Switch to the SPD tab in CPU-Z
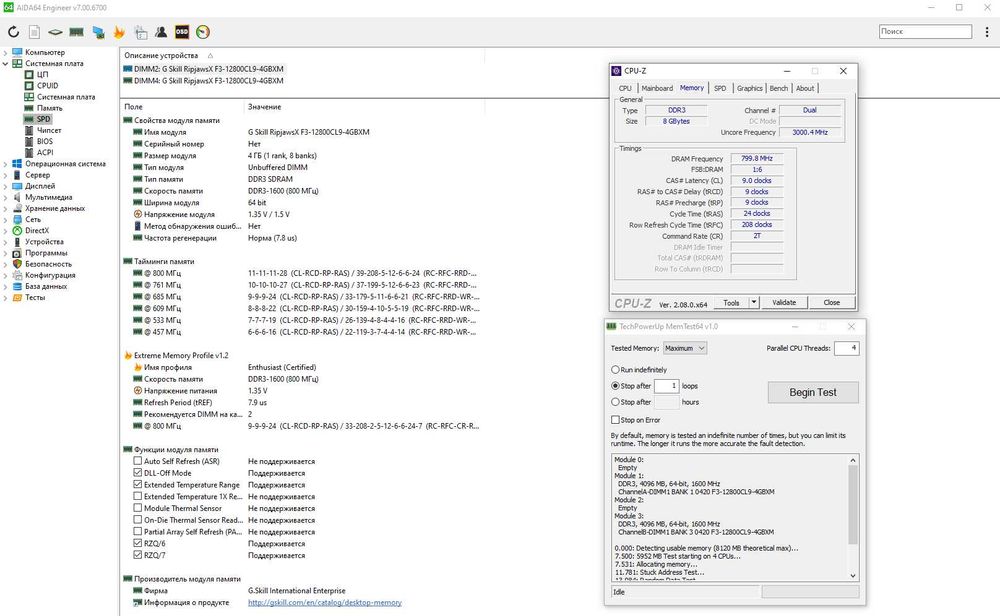This screenshot has width=1000, height=616. click(x=720, y=88)
